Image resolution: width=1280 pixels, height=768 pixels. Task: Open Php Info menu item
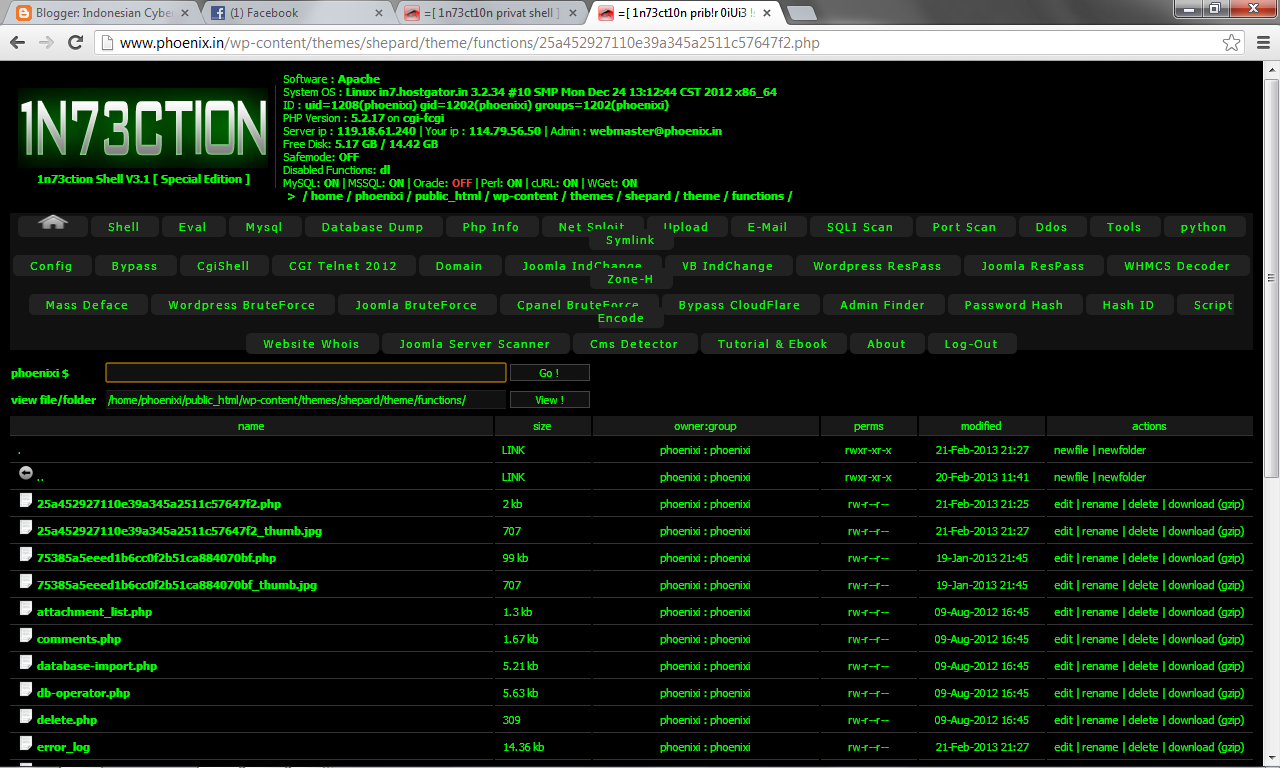tap(491, 227)
